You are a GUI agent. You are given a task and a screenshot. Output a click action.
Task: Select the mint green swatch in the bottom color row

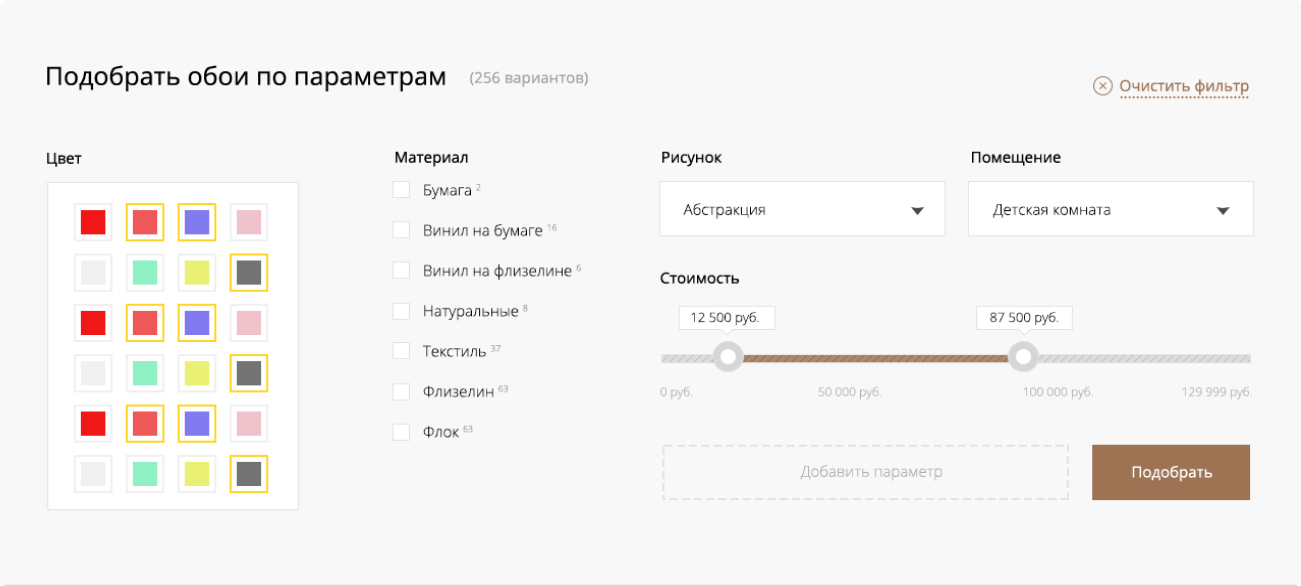coord(145,474)
